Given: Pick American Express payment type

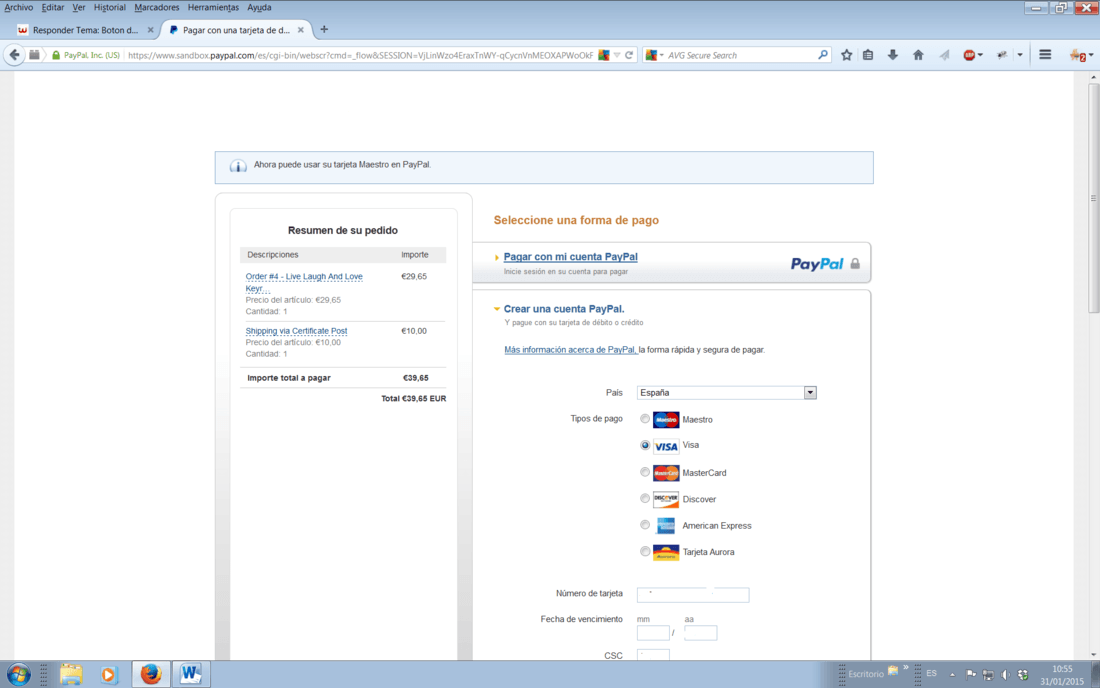Looking at the screenshot, I should click(645, 525).
